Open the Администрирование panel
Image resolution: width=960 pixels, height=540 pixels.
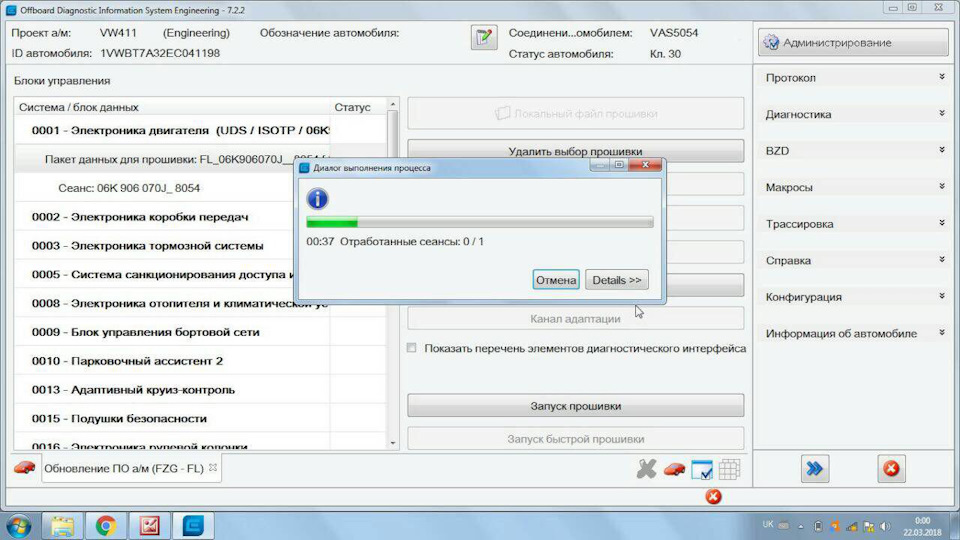click(853, 42)
